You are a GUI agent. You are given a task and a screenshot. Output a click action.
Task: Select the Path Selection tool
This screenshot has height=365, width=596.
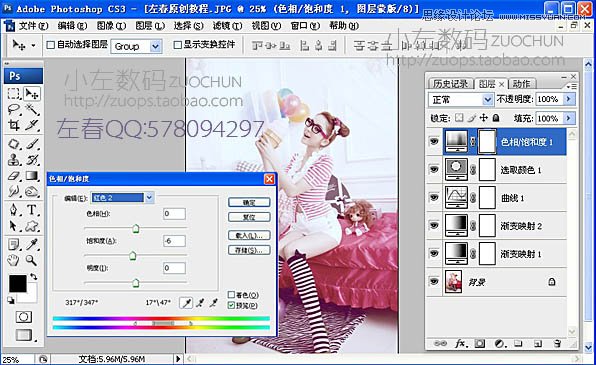14,226
